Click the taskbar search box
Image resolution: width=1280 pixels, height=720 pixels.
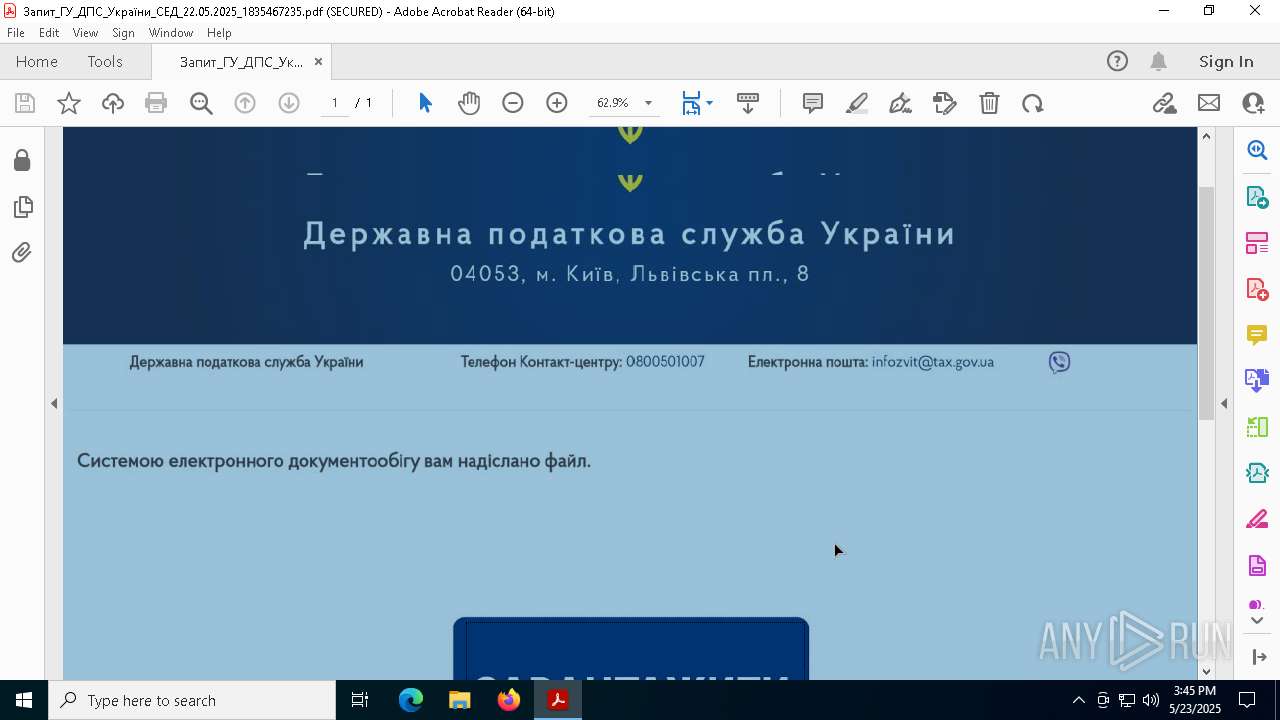(x=192, y=700)
